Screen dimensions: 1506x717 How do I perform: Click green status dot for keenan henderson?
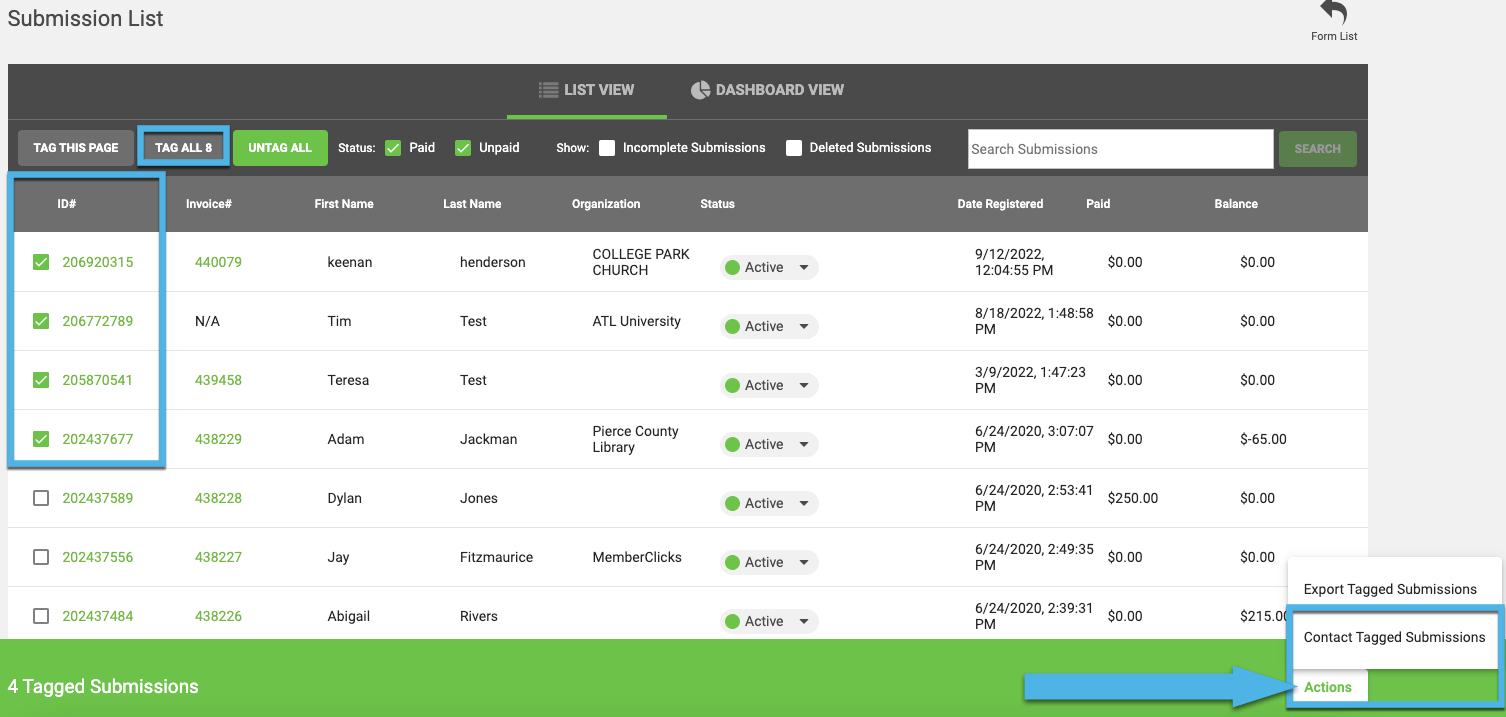tap(732, 267)
